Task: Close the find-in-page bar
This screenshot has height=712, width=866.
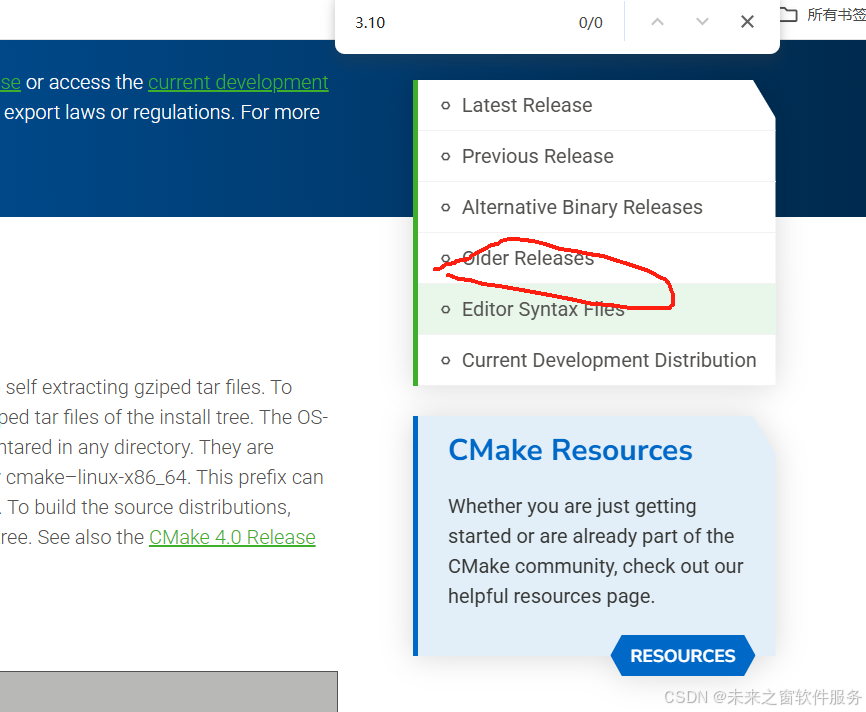Action: point(747,22)
